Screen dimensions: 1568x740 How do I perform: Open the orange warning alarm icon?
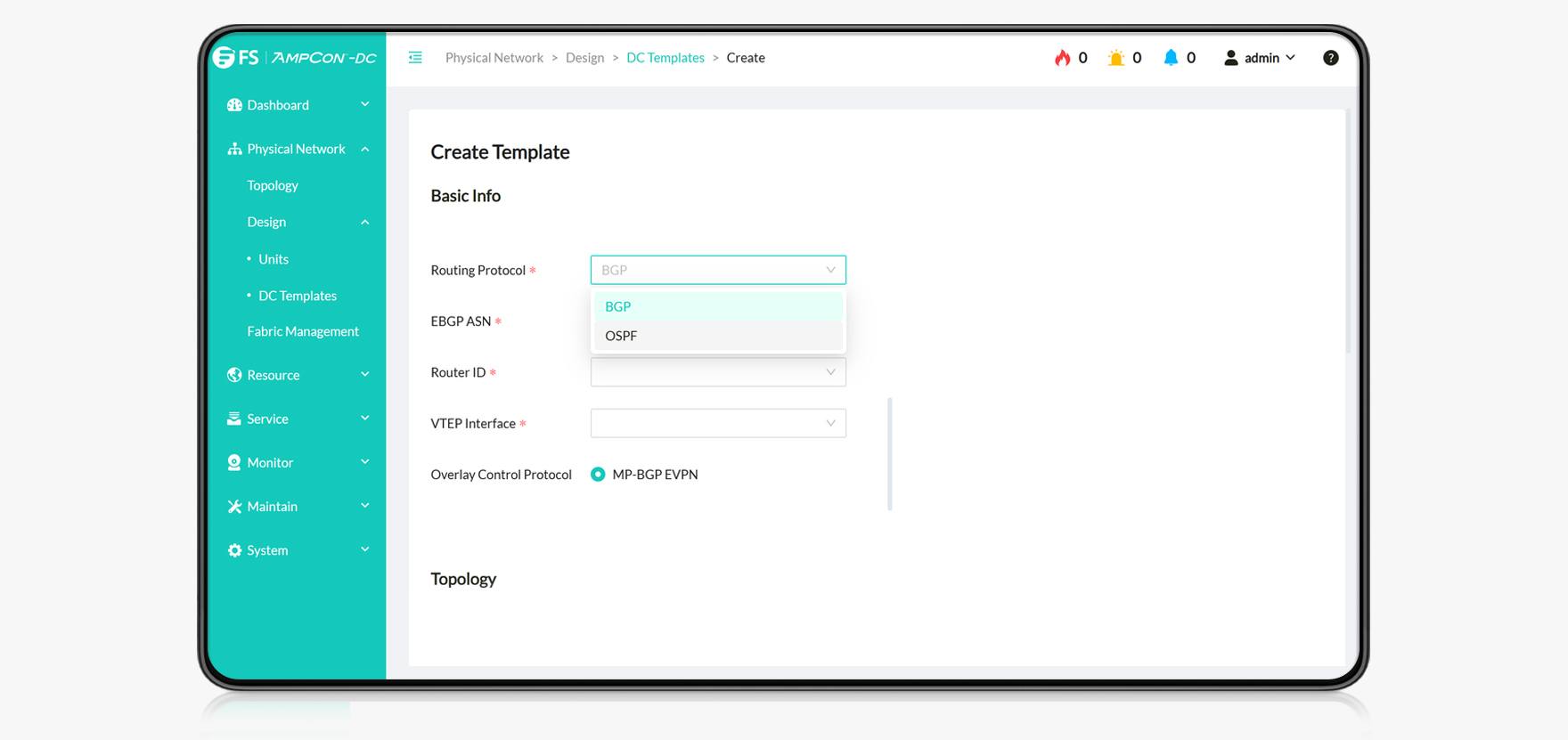tap(1115, 58)
